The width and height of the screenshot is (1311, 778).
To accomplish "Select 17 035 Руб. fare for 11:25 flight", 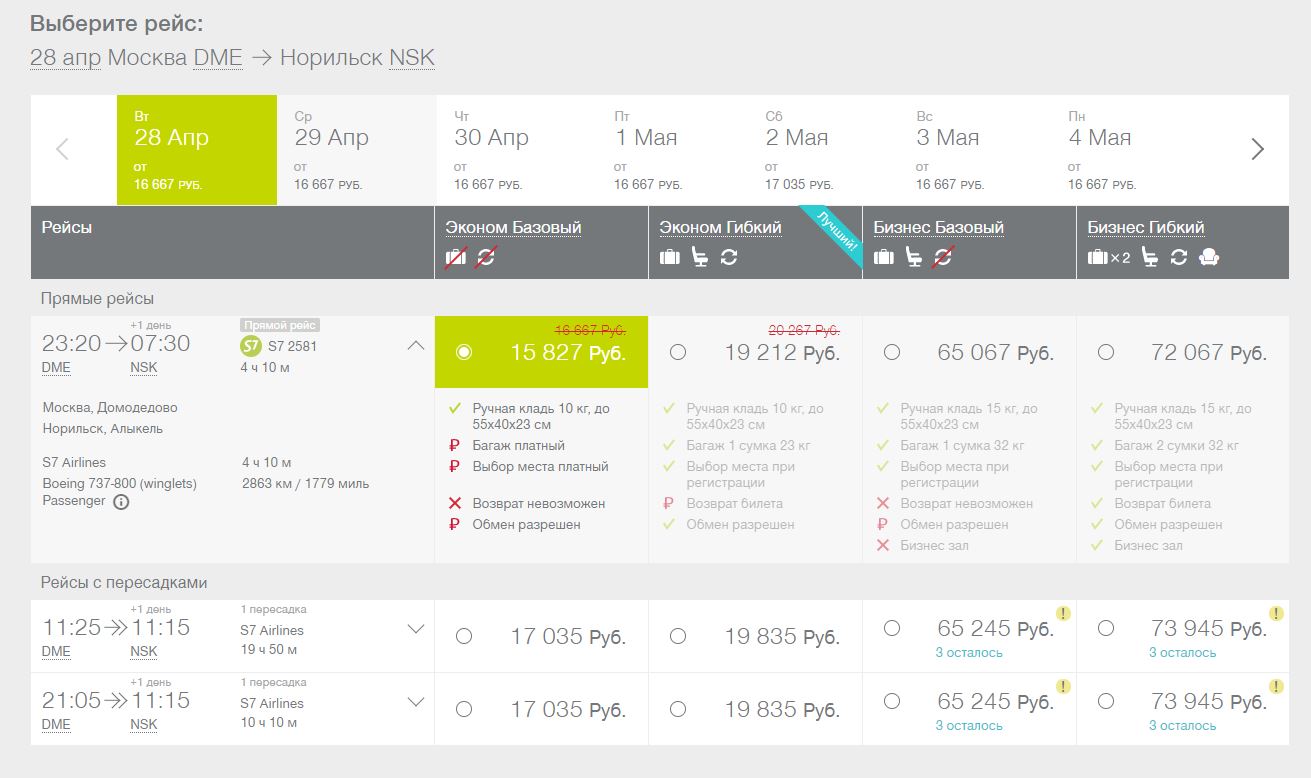I will pyautogui.click(x=463, y=636).
